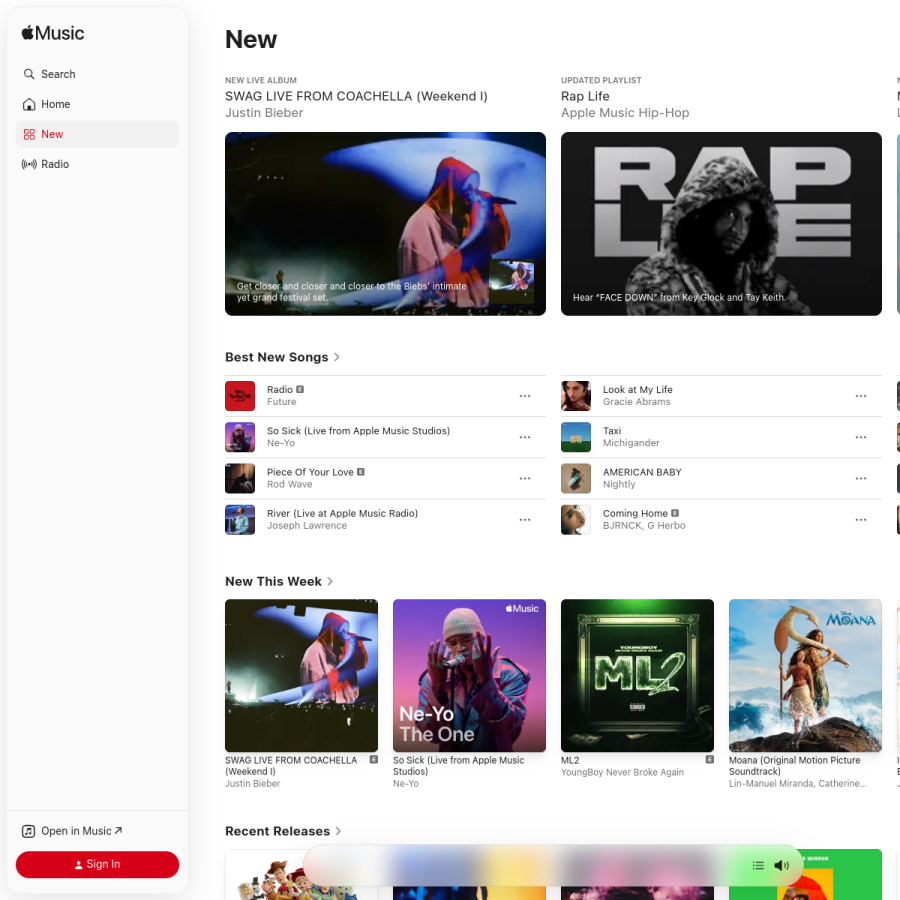Screen dimensions: 900x900
Task: Open more options for River by Joseph Lawrence
Action: (525, 520)
